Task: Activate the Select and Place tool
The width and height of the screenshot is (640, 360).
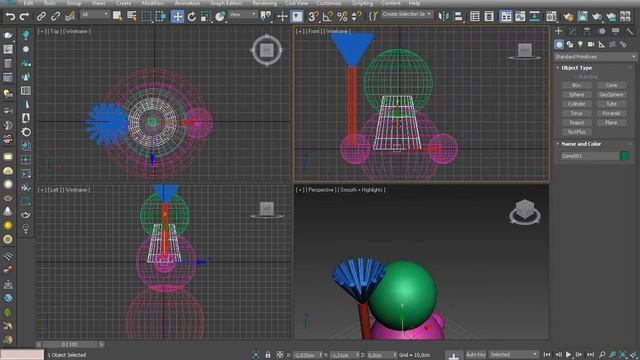Action: (x=220, y=16)
